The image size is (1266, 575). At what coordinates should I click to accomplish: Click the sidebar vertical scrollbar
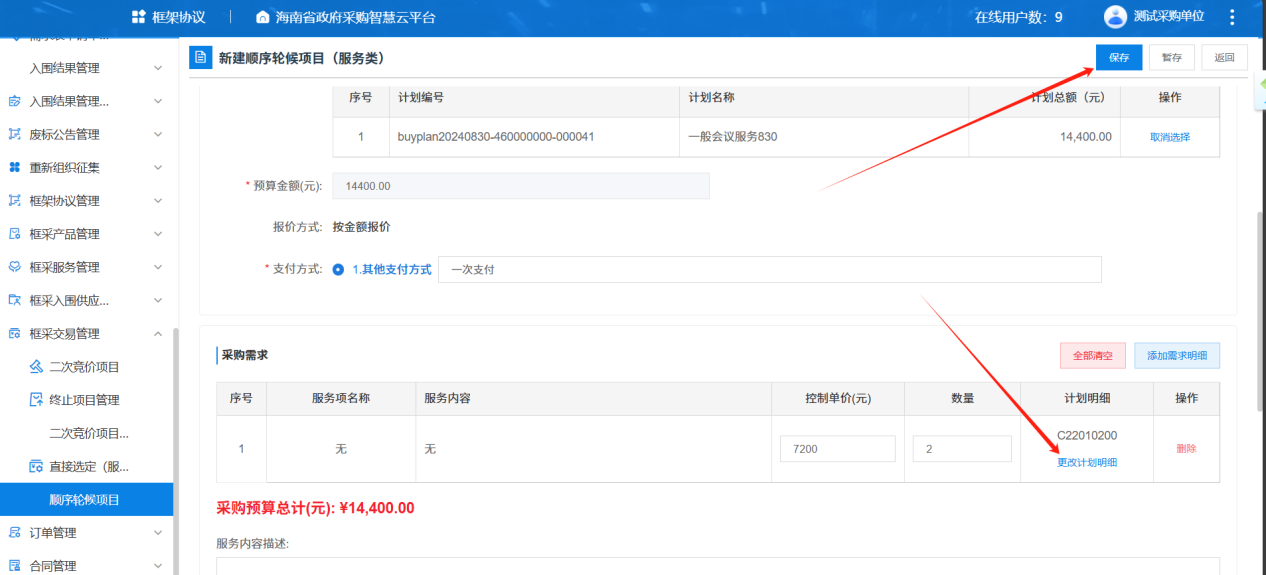tap(176, 450)
